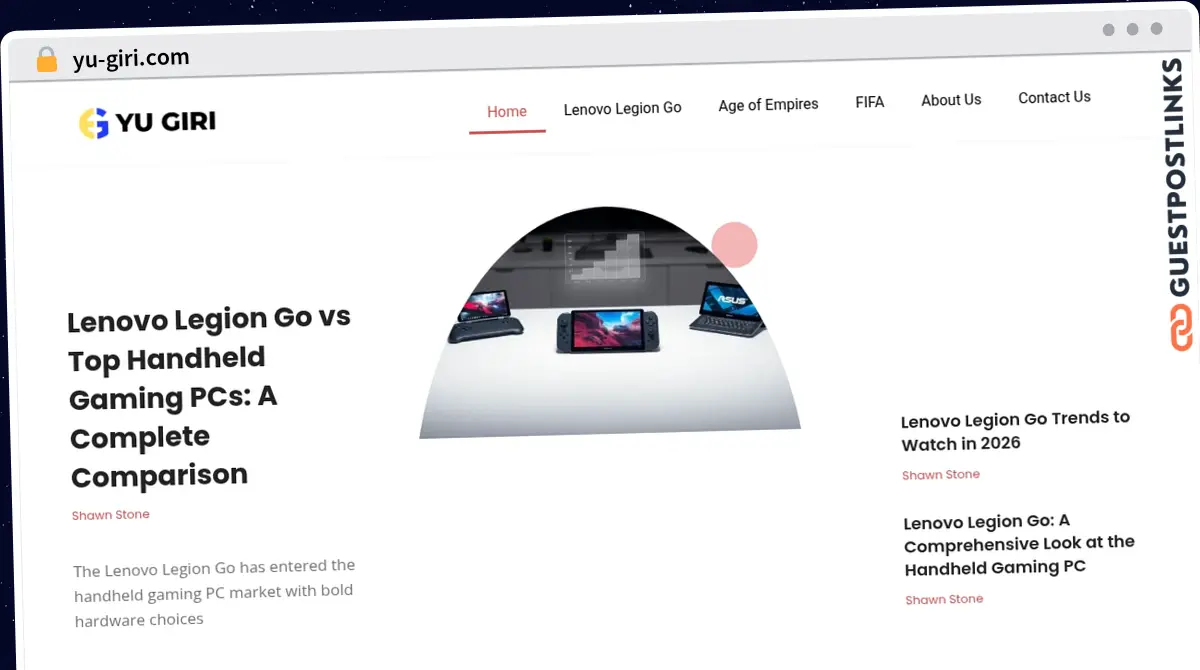This screenshot has width=1200, height=670.
Task: Open Shawn Stone under Comprehensive Look article
Action: coord(944,600)
